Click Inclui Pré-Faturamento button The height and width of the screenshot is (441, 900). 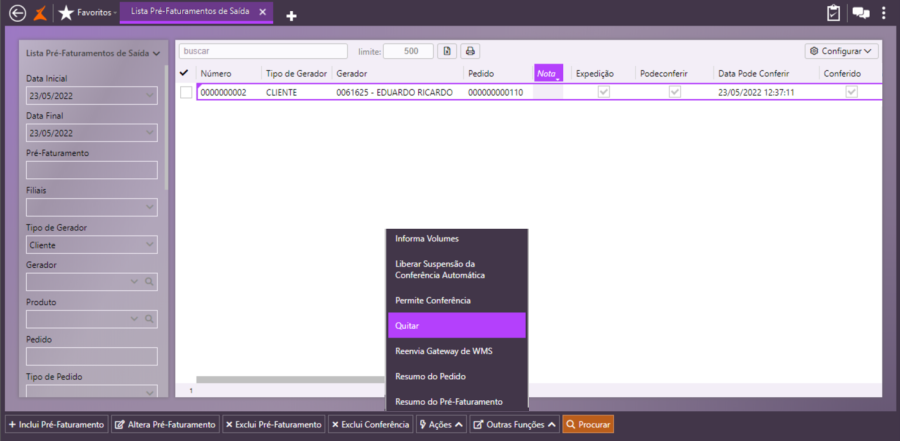56,424
